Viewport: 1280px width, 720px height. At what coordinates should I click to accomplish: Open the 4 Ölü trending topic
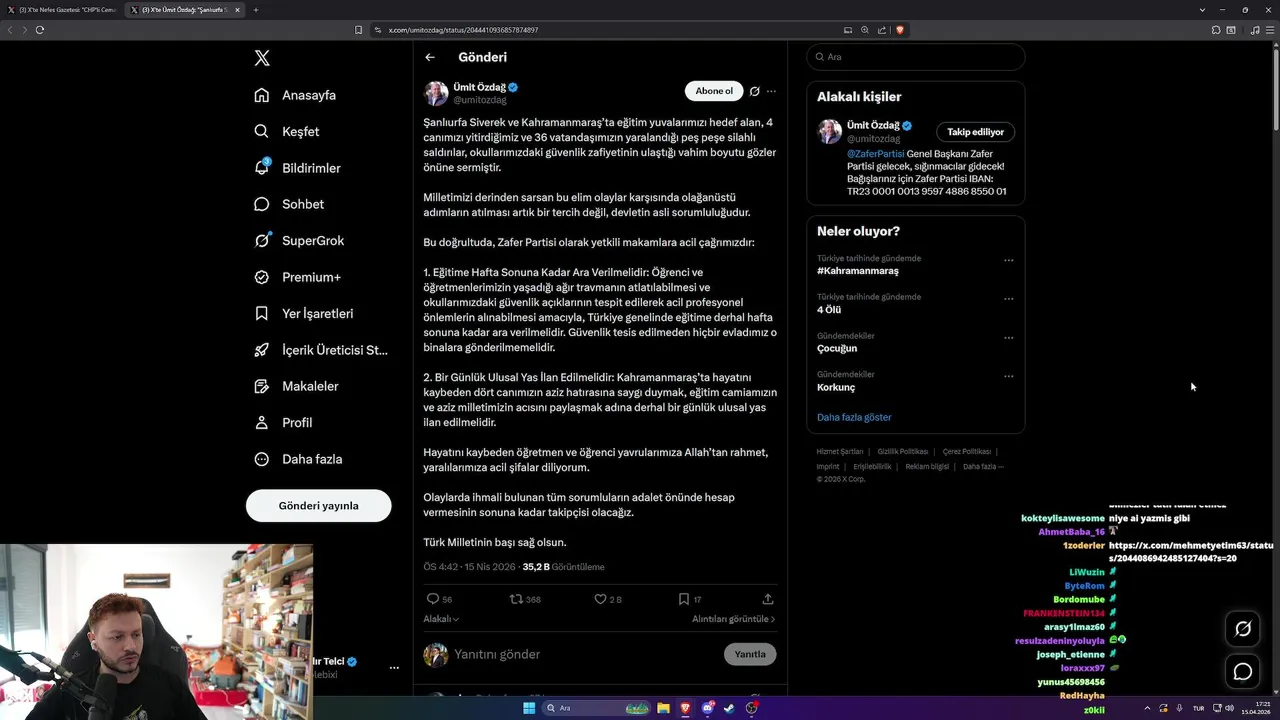pyautogui.click(x=829, y=310)
